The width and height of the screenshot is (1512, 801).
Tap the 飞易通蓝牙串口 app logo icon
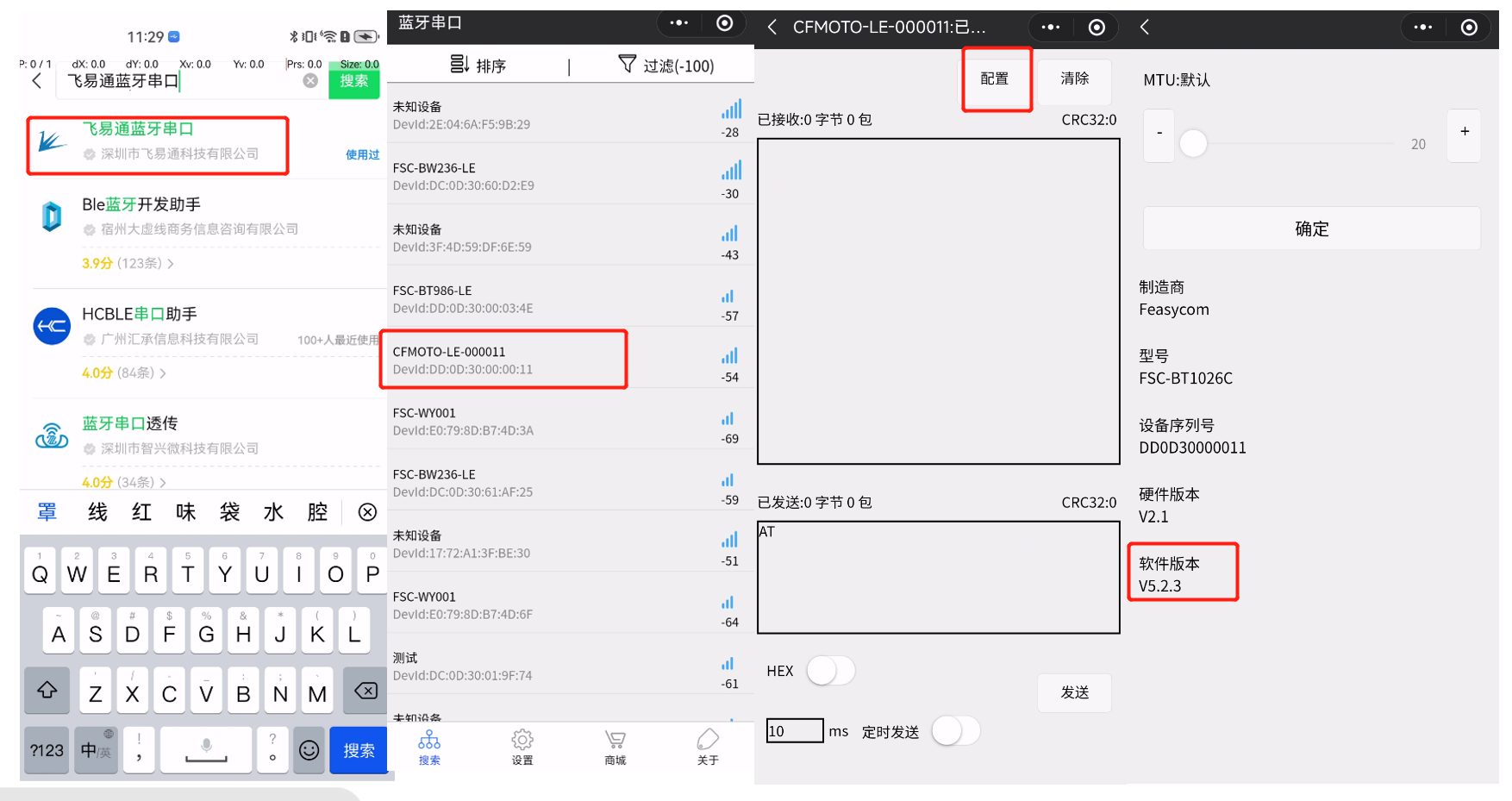coord(52,142)
